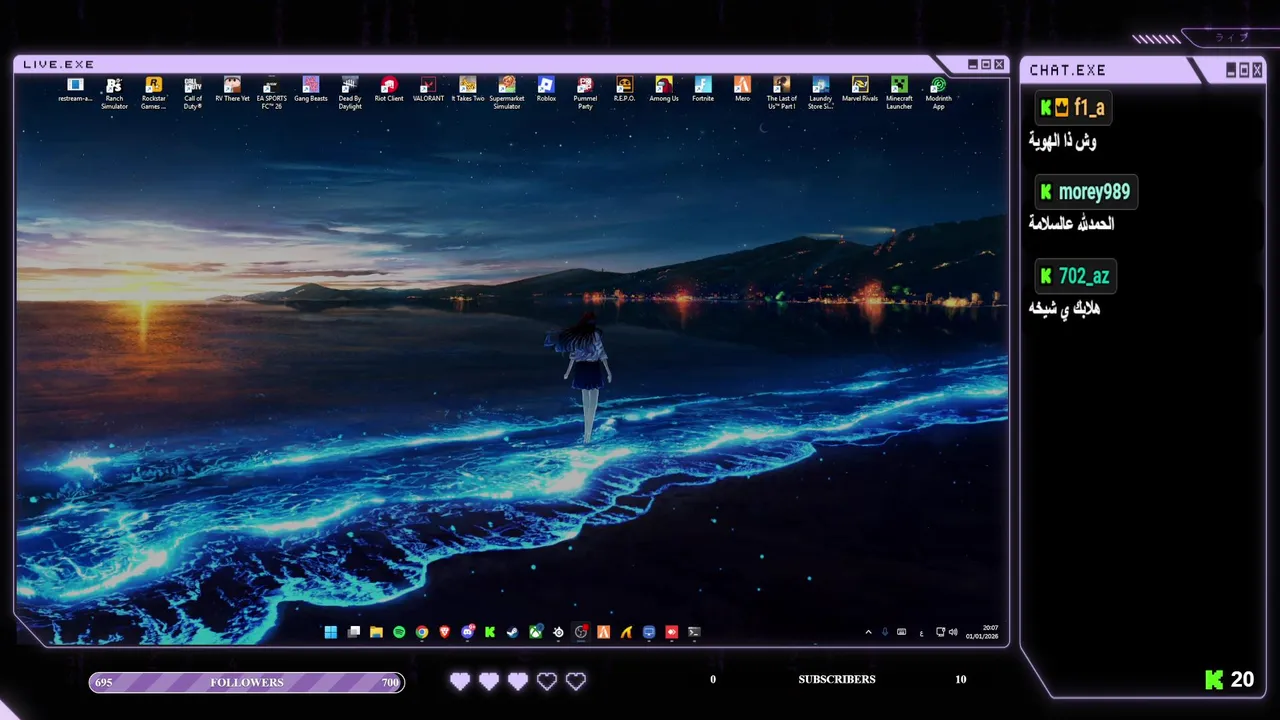Launch Call of Duty desktop icon
1280x720 pixels.
(193, 93)
